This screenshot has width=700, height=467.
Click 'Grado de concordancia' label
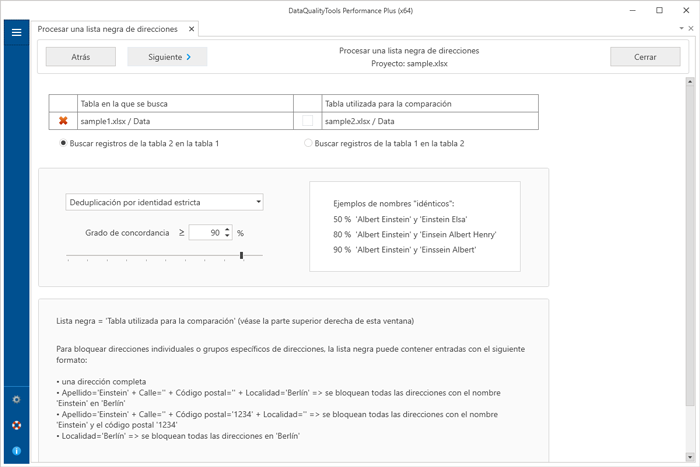[127, 233]
